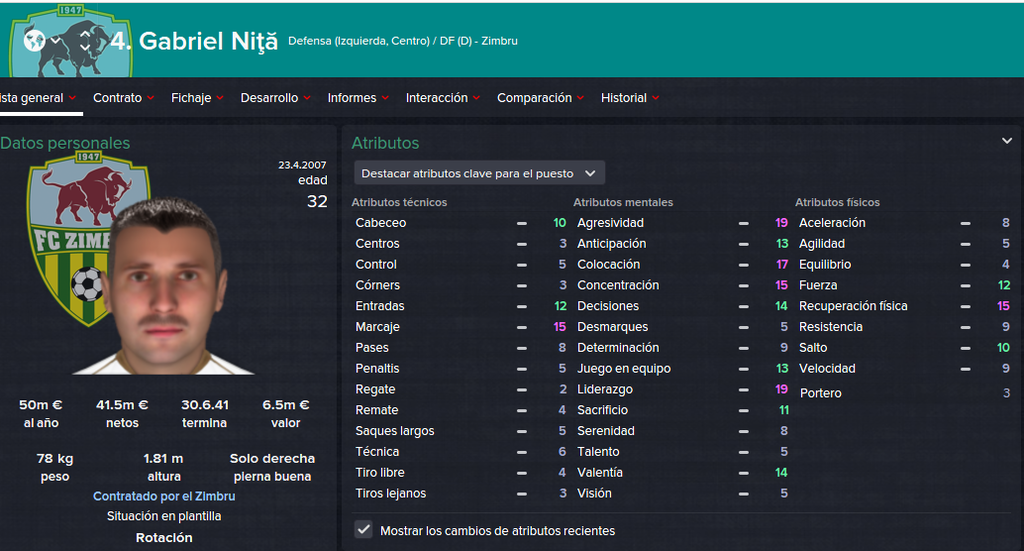Collapse the Atributos panel chevron
1024x551 pixels.
(1006, 141)
